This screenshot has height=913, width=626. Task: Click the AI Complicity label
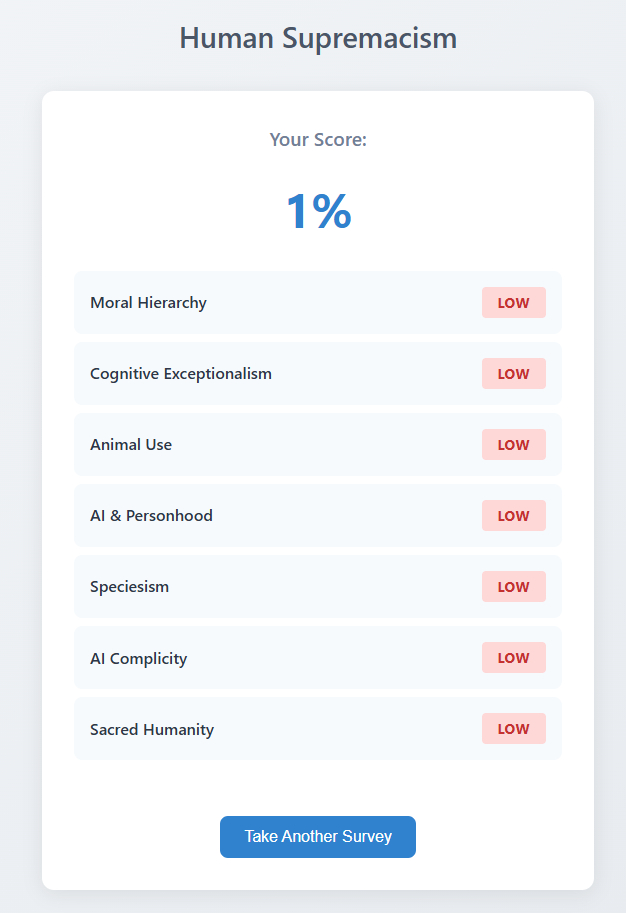[x=138, y=658]
